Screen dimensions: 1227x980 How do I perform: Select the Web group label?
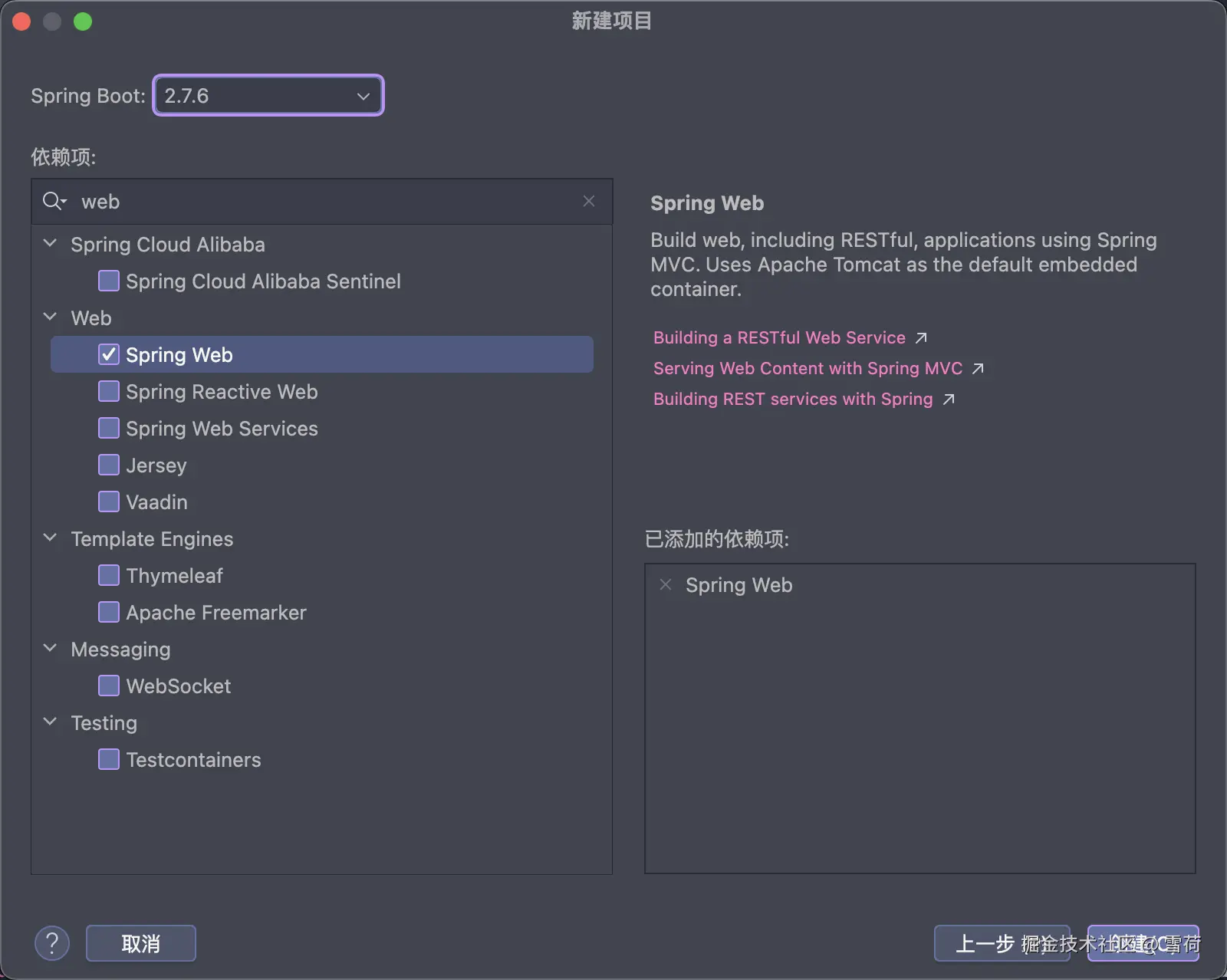[91, 318]
